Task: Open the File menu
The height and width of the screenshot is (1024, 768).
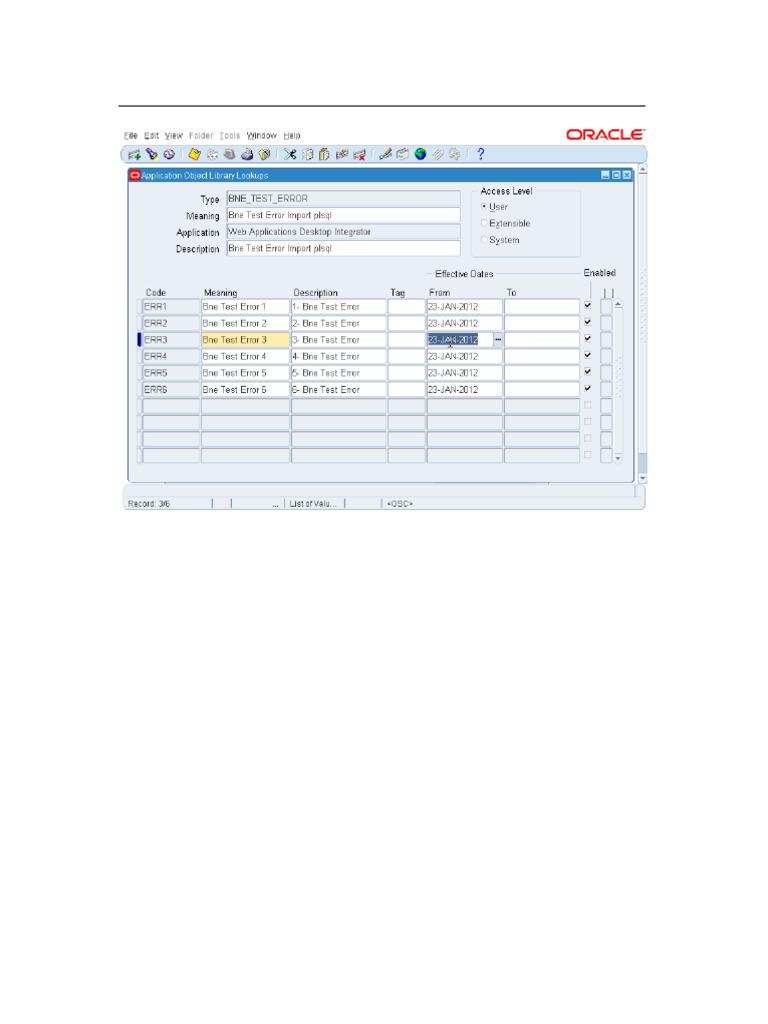Action: (x=131, y=136)
